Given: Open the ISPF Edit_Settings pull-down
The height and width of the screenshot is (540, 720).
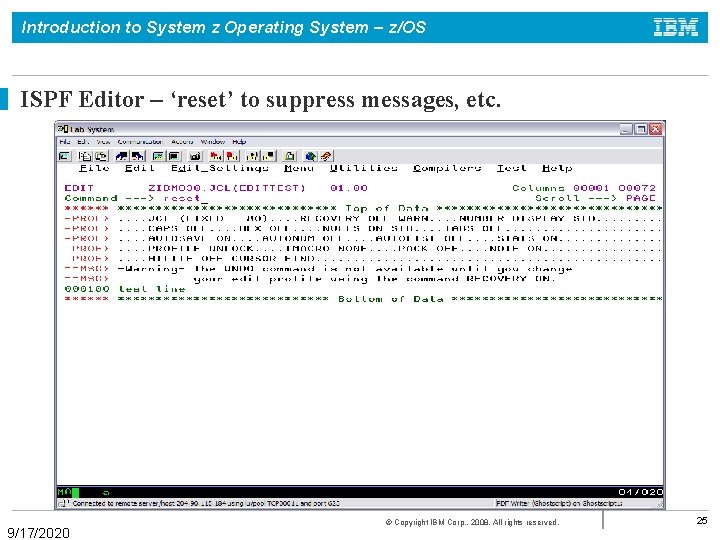Looking at the screenshot, I should (x=219, y=168).
